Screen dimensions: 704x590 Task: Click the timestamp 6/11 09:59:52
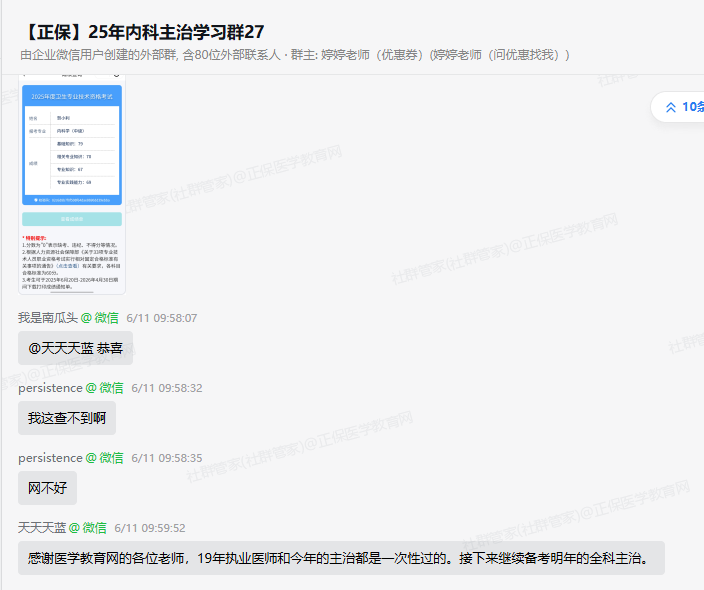(150, 528)
